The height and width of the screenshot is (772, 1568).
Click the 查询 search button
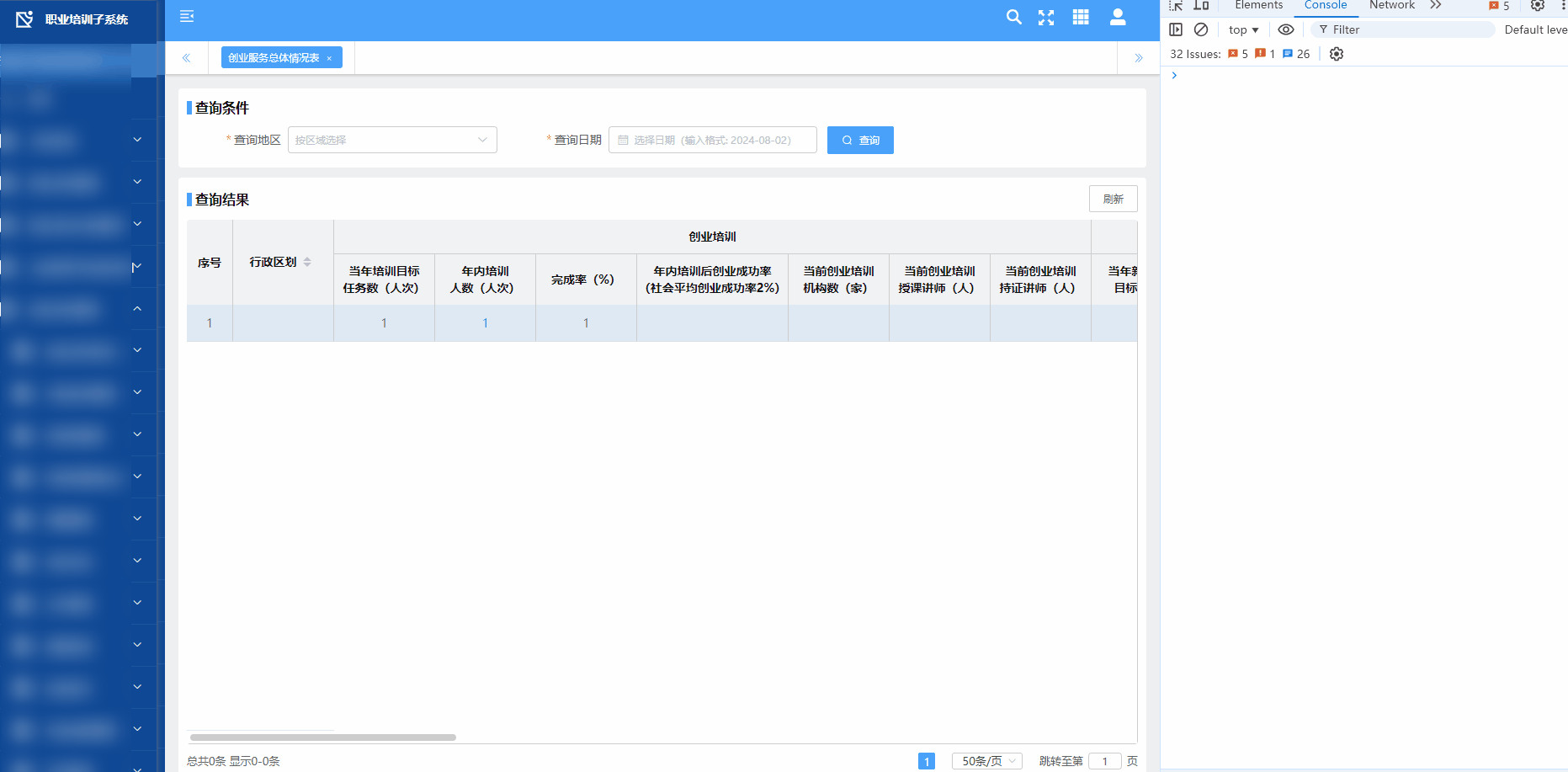(860, 140)
